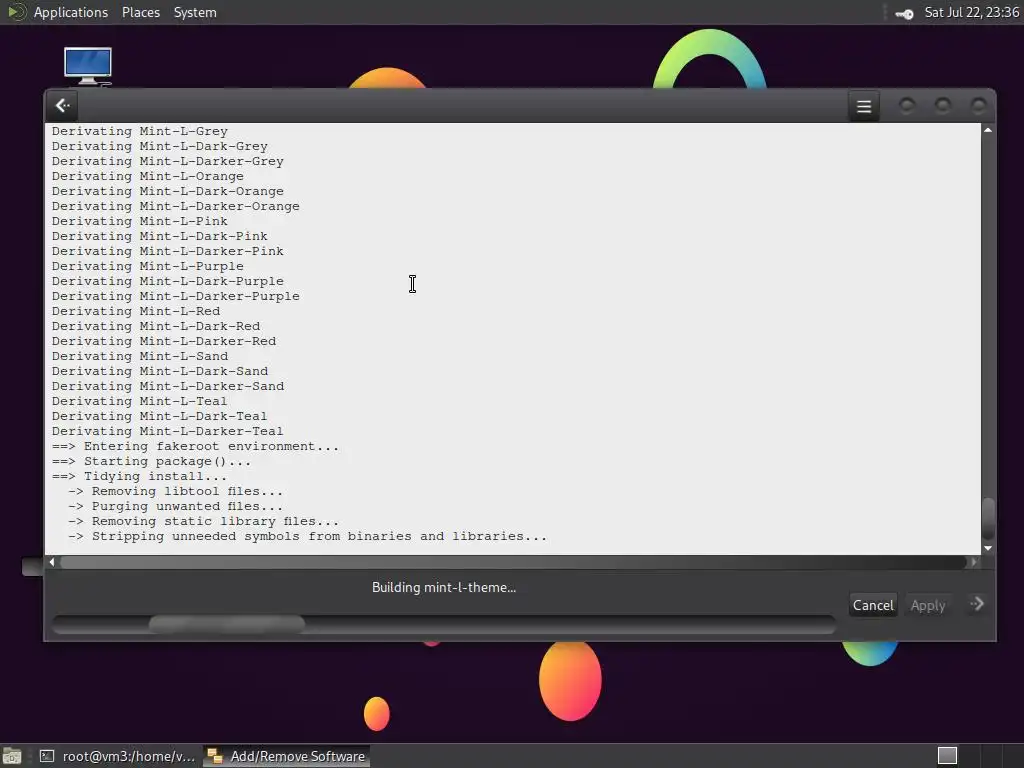Click the line "Derivating Mint-L-Orange"
The image size is (1024, 768).
[148, 176]
